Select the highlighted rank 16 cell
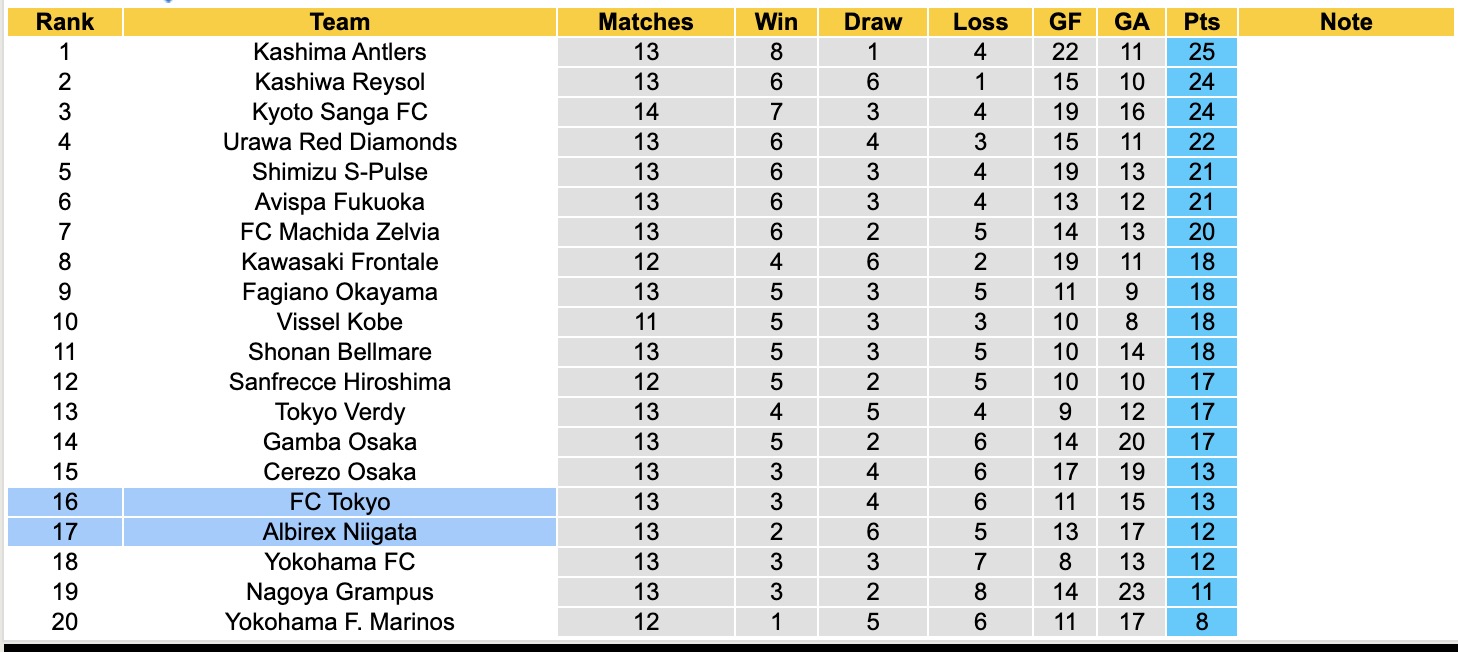This screenshot has width=1458, height=652. 65,502
